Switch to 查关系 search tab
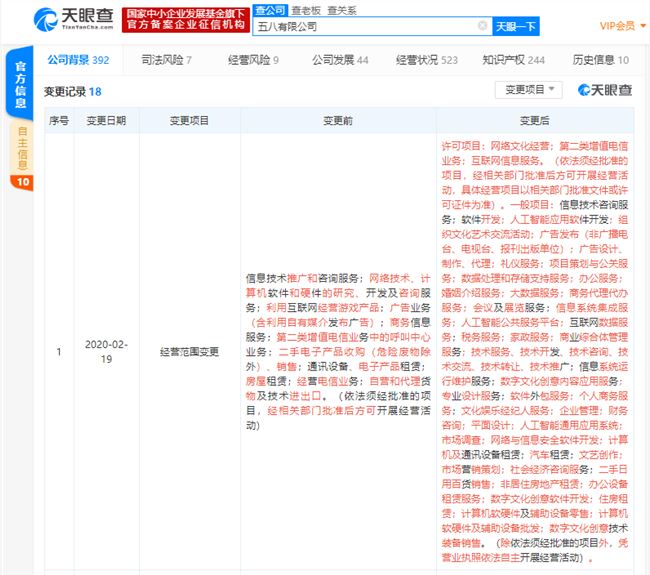The image size is (650, 575). click(342, 10)
